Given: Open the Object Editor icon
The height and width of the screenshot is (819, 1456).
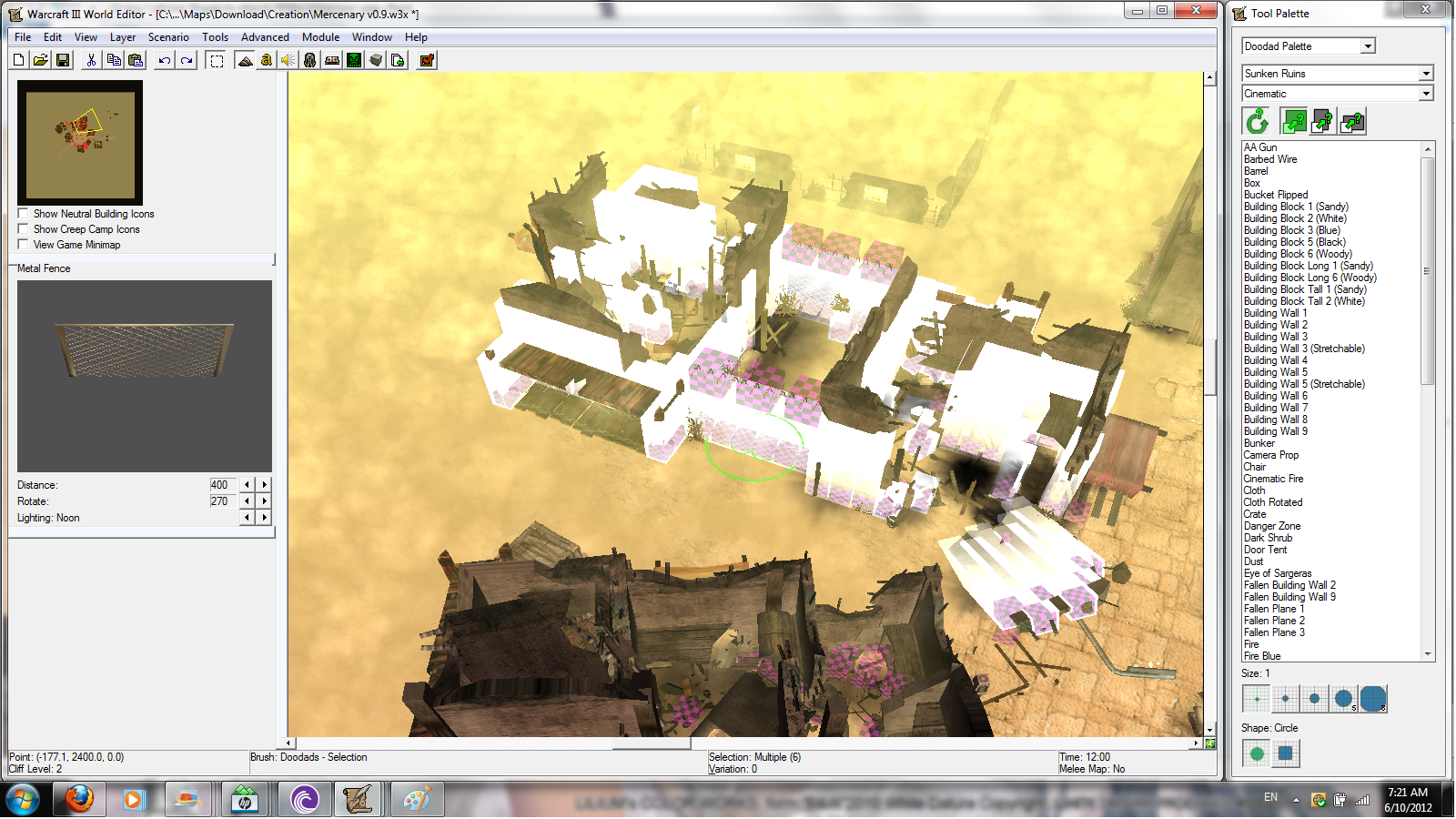Looking at the screenshot, I should [310, 60].
